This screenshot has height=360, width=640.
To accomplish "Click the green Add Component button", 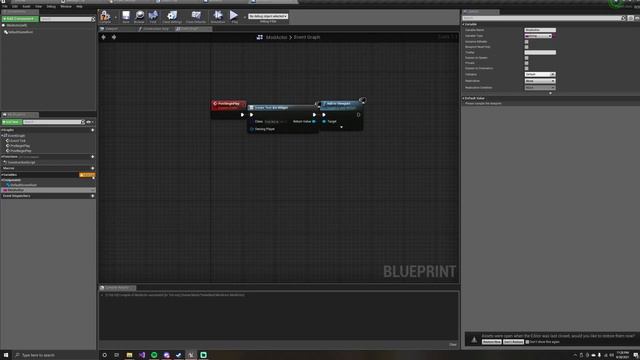I will pyautogui.click(x=20, y=19).
